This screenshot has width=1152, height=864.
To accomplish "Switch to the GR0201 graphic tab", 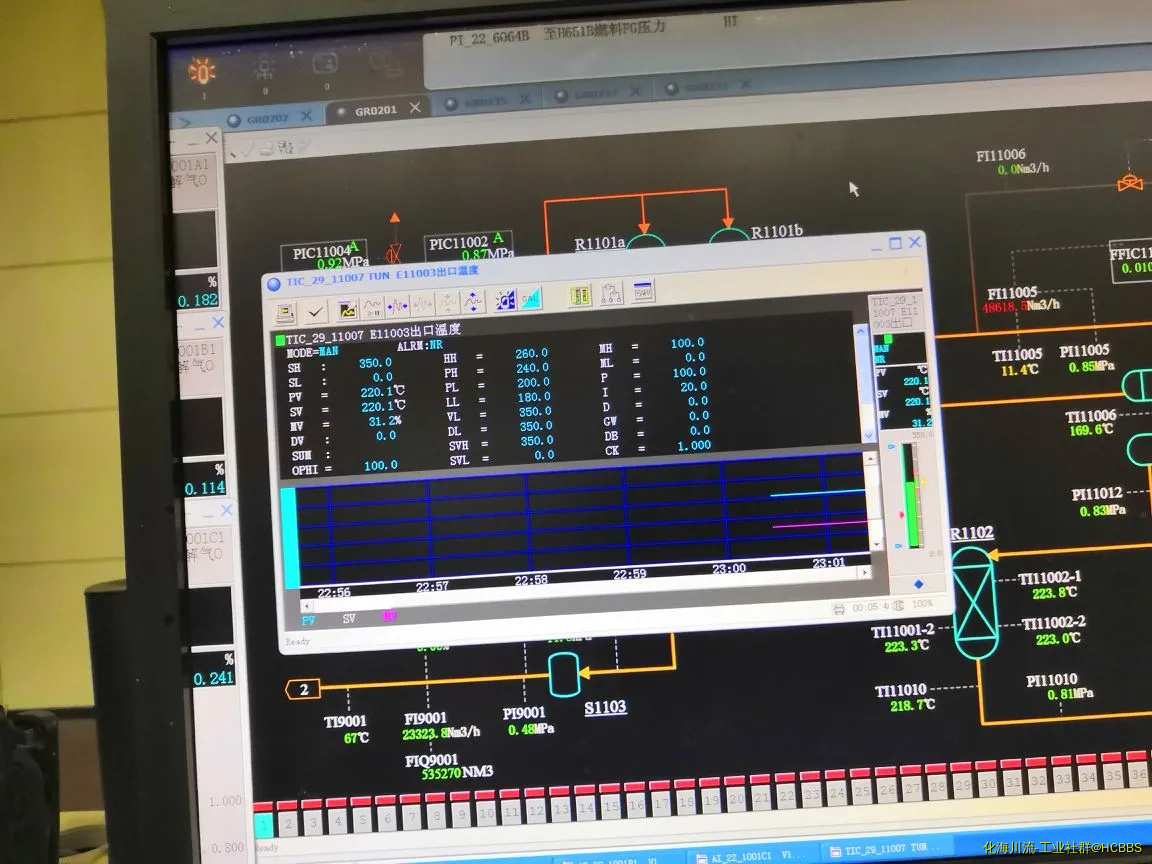I will (x=375, y=111).
